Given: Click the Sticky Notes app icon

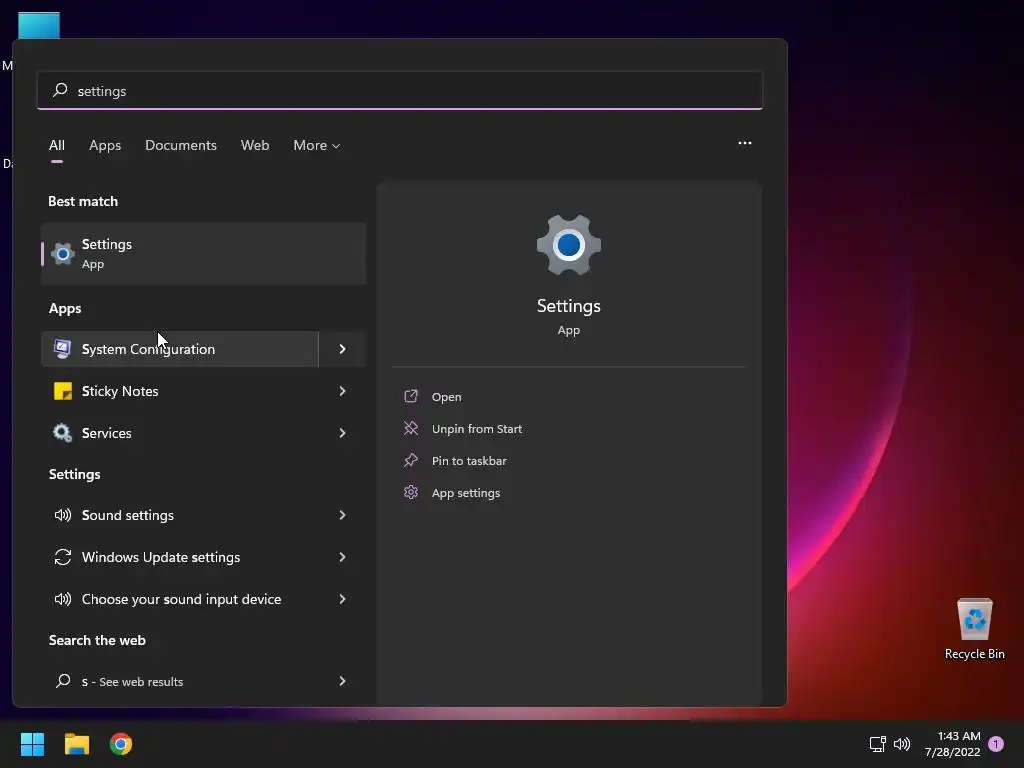Looking at the screenshot, I should [63, 391].
